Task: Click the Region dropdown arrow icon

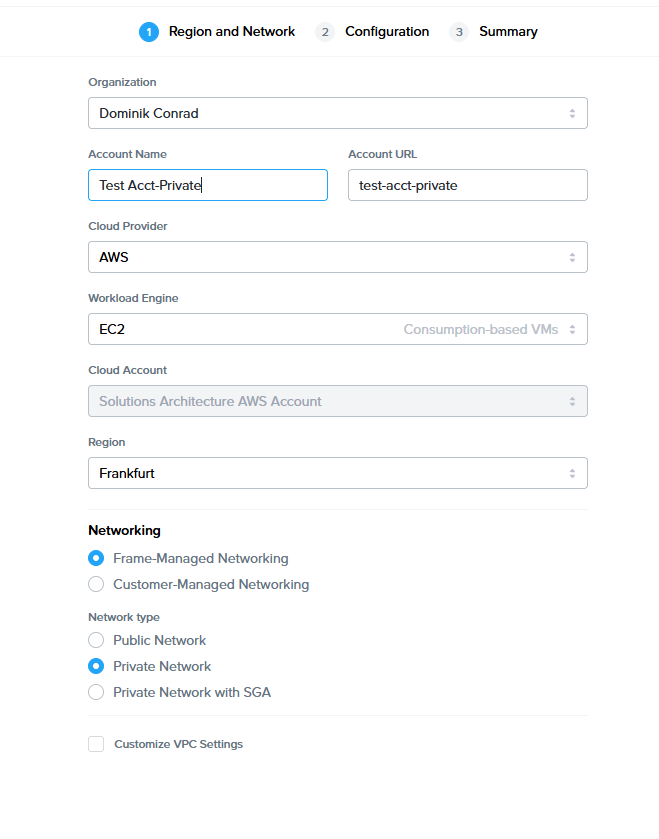Action: [x=572, y=473]
